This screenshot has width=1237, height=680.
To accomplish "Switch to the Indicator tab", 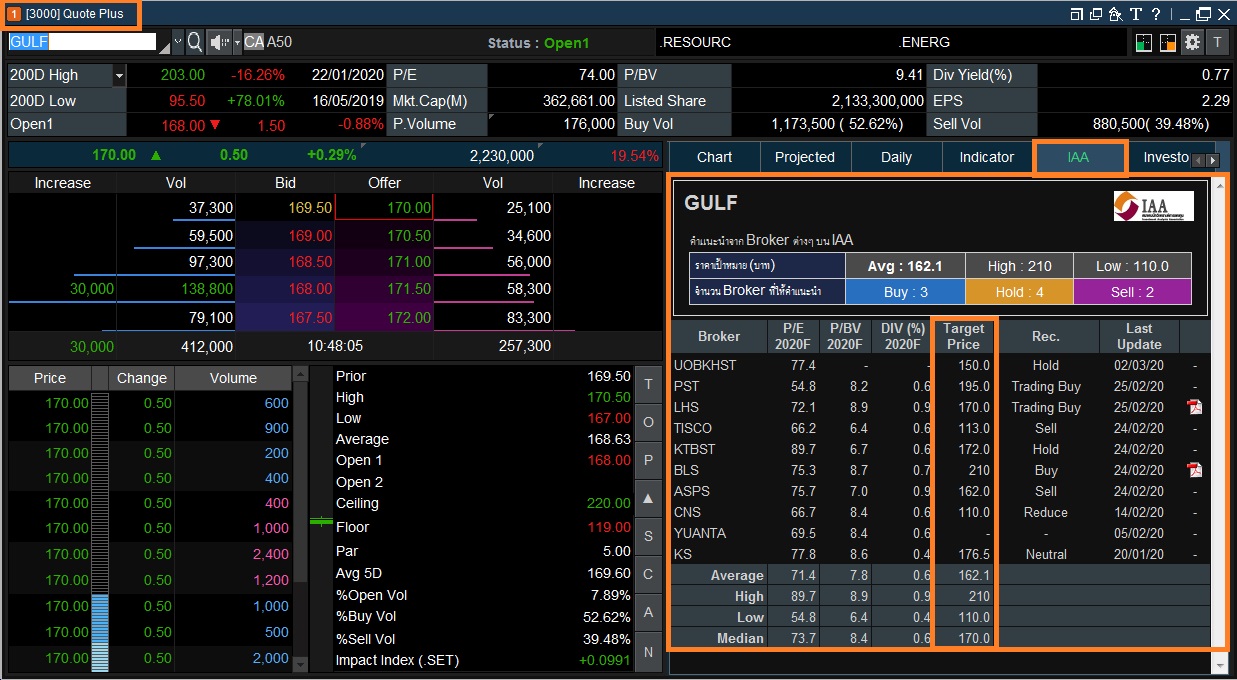I will [x=987, y=157].
